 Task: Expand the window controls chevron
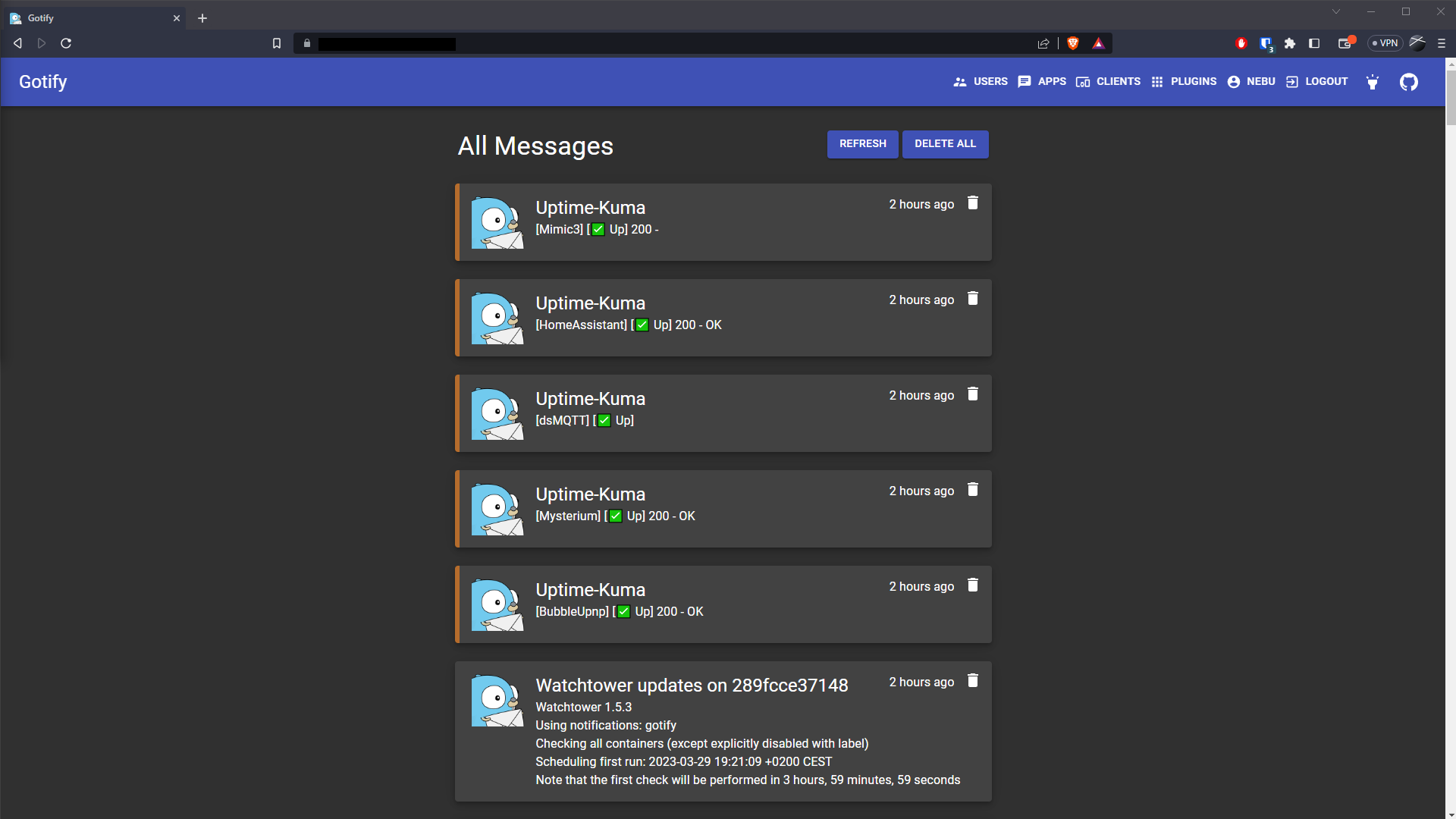pyautogui.click(x=1336, y=11)
